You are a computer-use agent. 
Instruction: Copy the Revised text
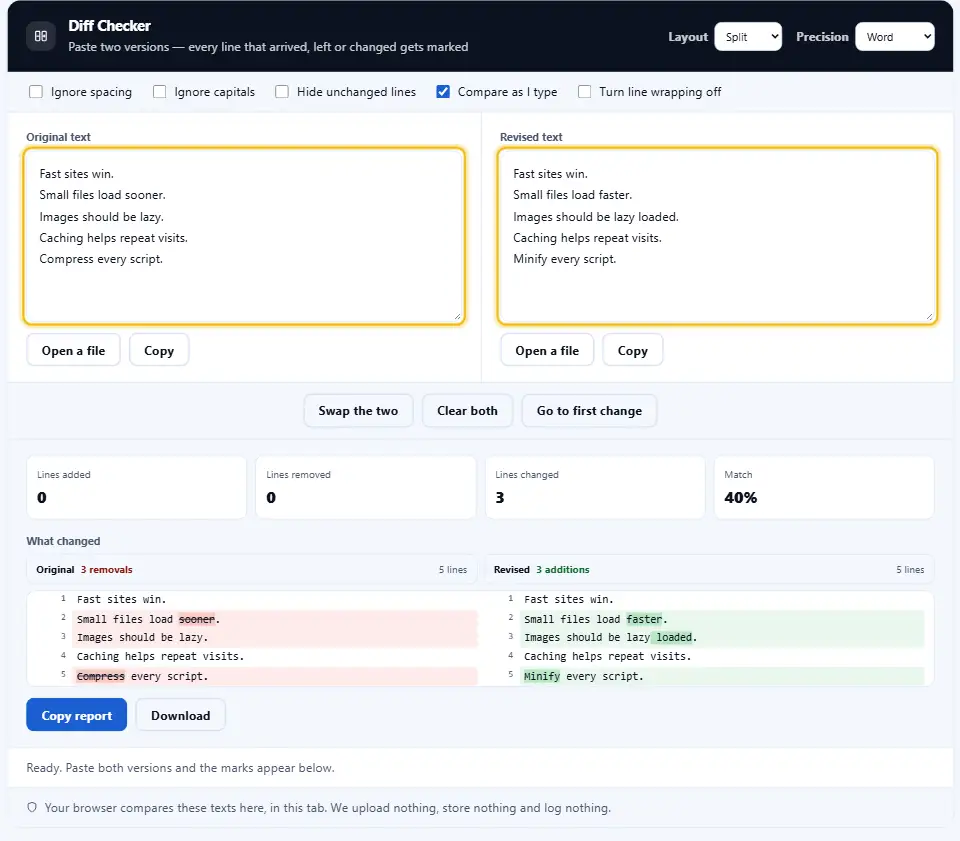632,350
